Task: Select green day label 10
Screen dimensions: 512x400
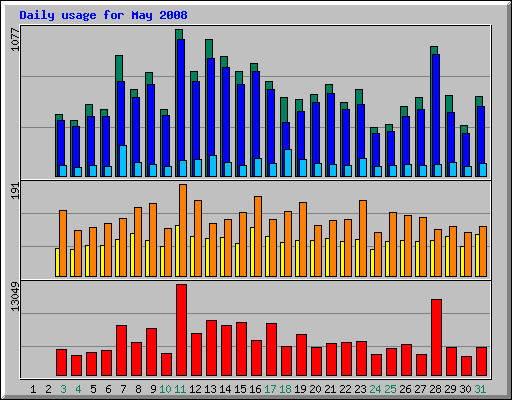Action: 165,389
